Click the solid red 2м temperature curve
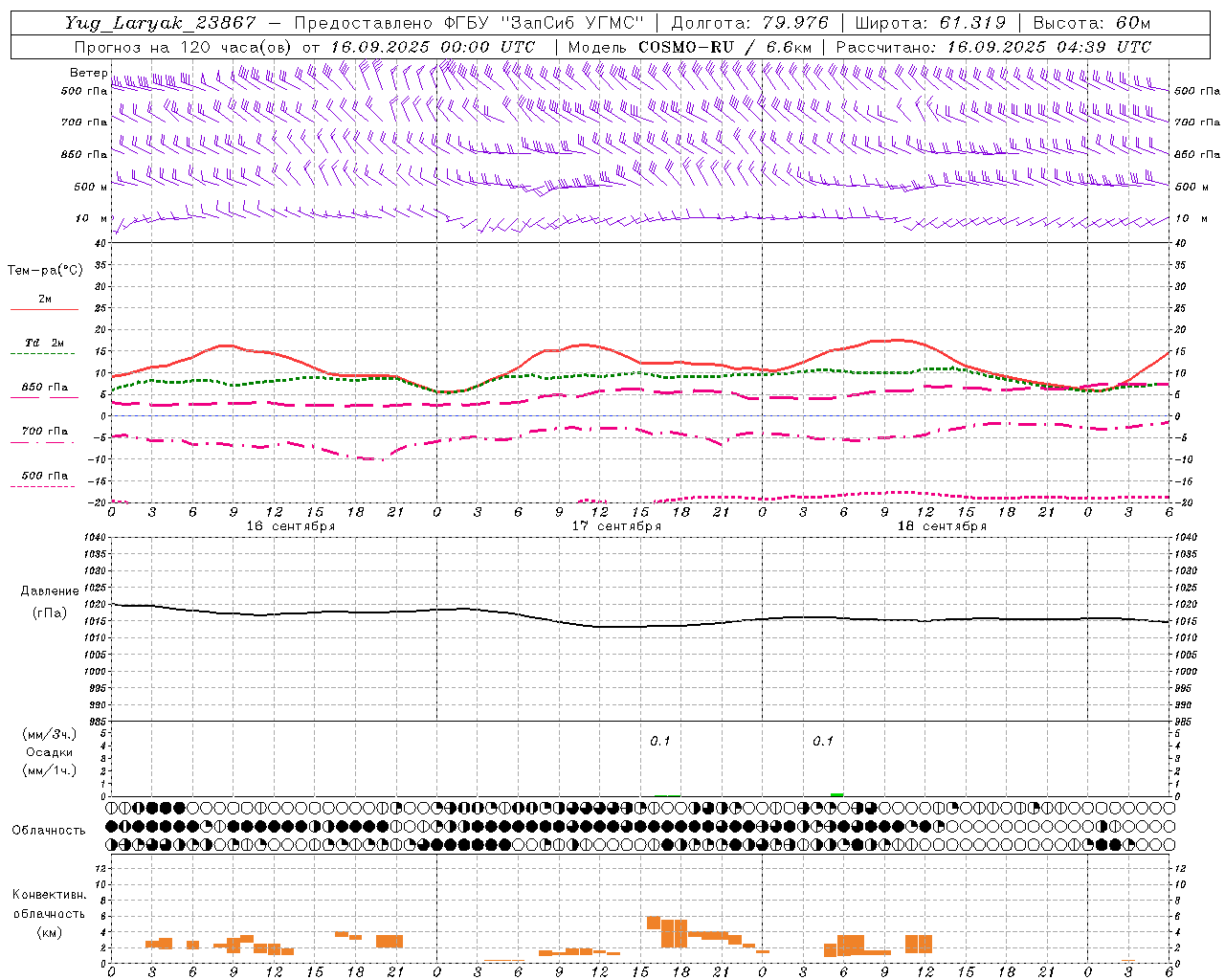Image resolution: width=1225 pixels, height=980 pixels. point(641,363)
